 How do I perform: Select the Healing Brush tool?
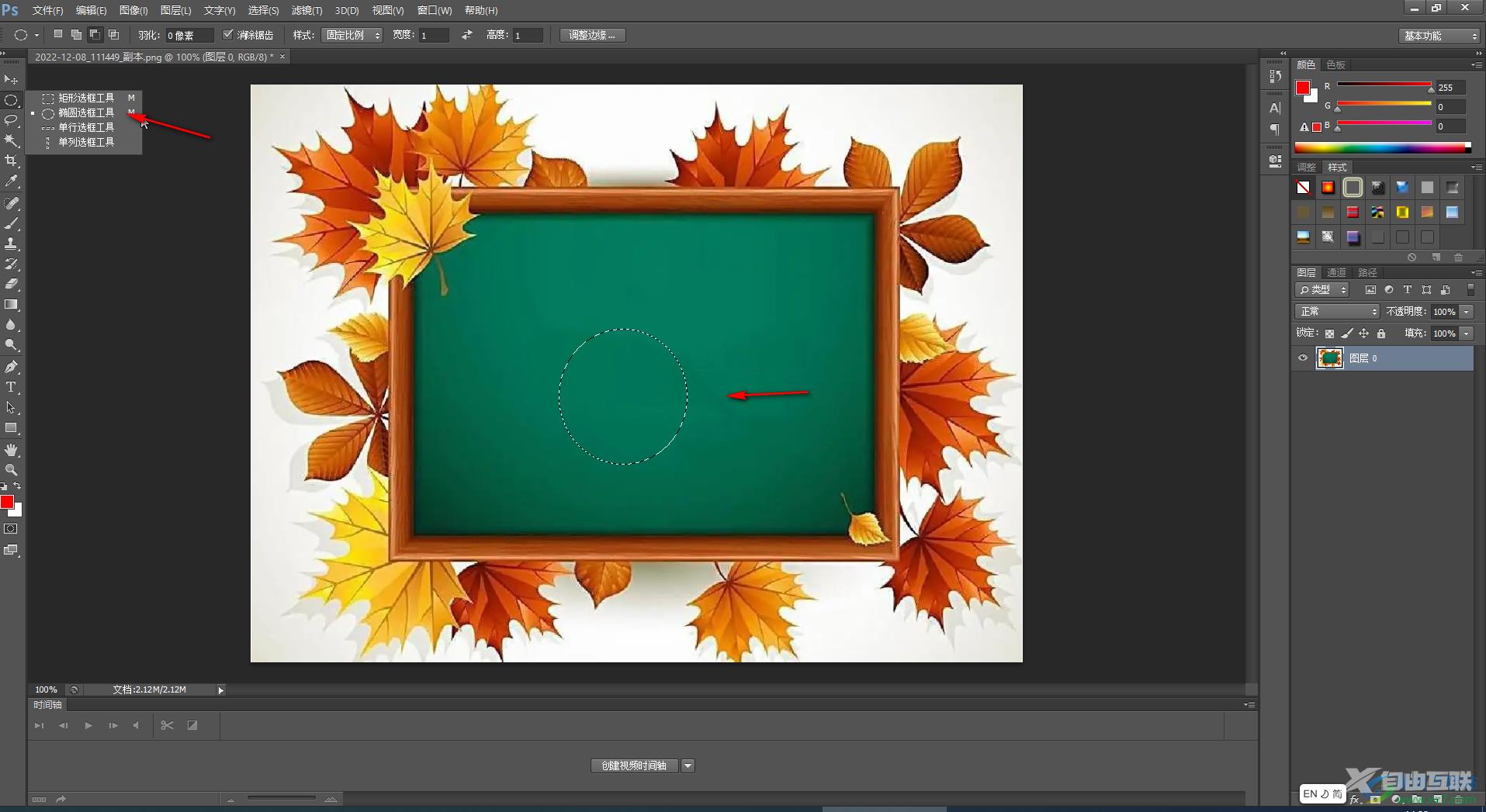[11, 203]
